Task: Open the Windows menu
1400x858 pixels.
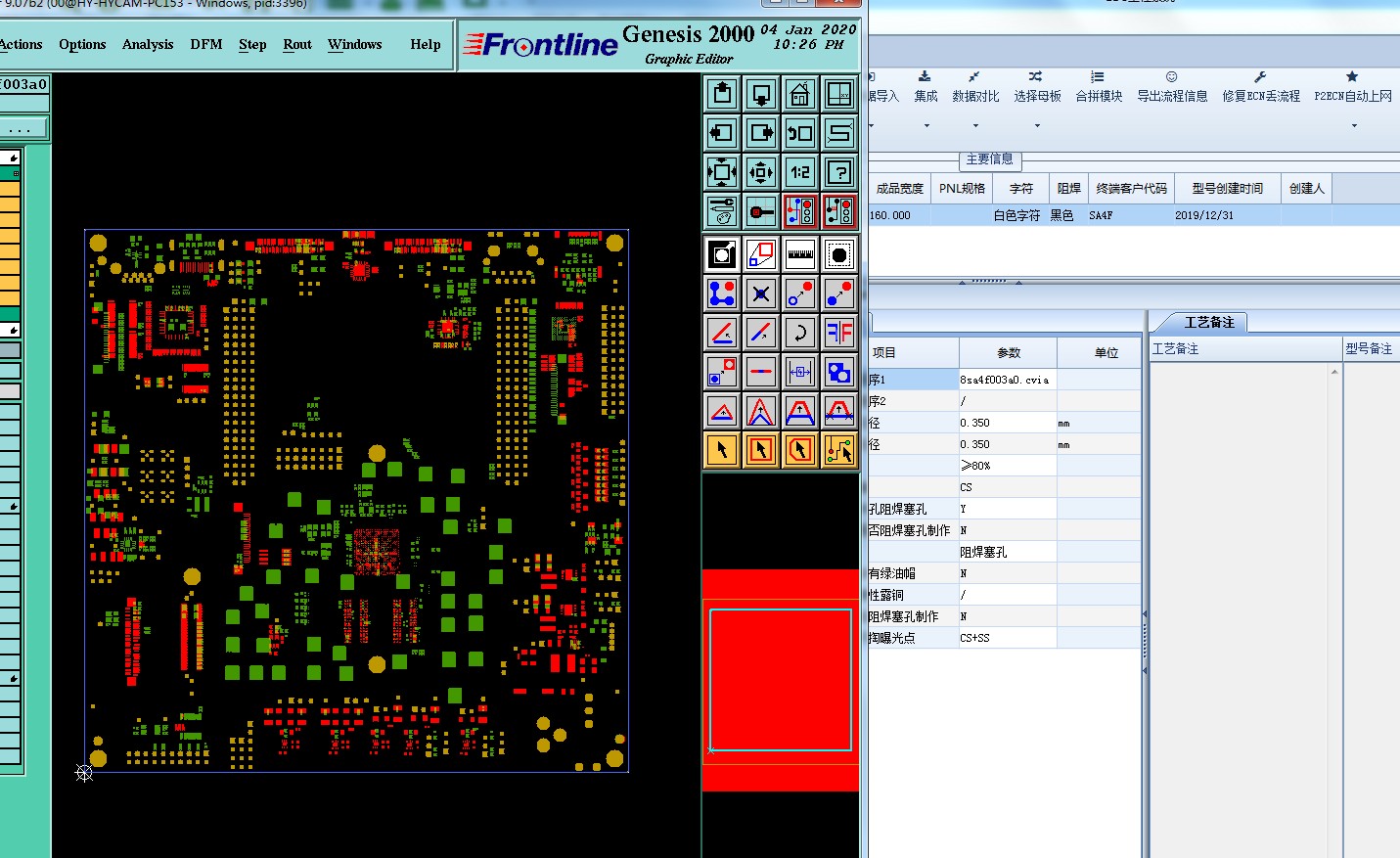Action: coord(355,44)
